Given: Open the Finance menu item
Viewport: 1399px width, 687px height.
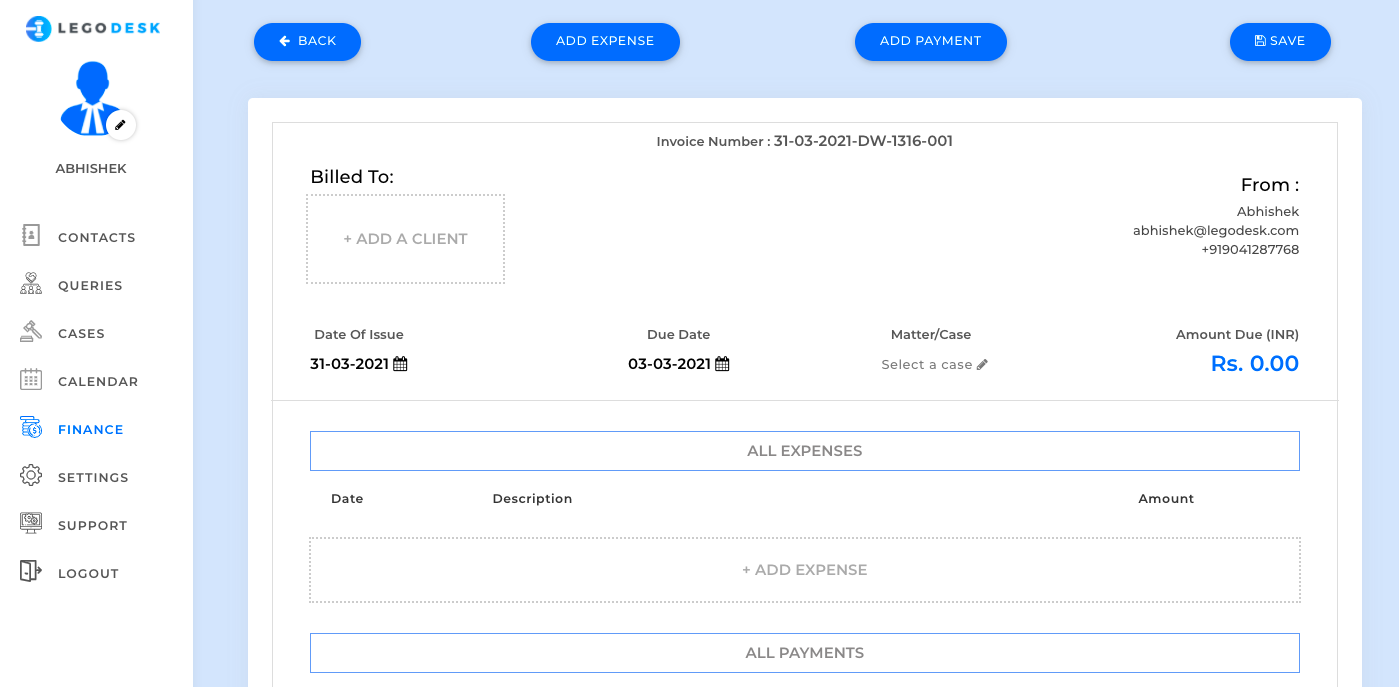Looking at the screenshot, I should [x=90, y=430].
